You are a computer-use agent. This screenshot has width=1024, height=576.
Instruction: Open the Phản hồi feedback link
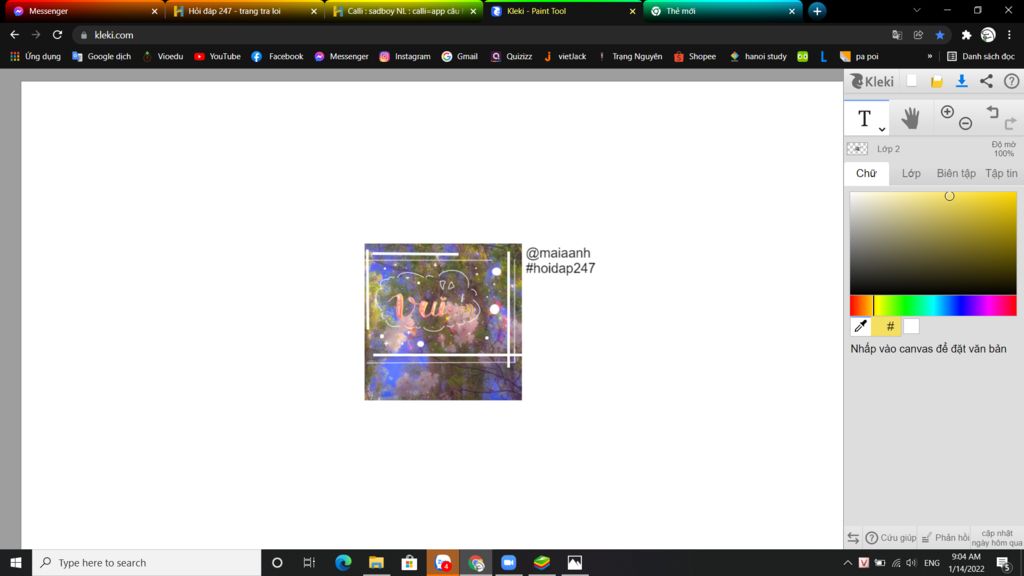tap(946, 537)
